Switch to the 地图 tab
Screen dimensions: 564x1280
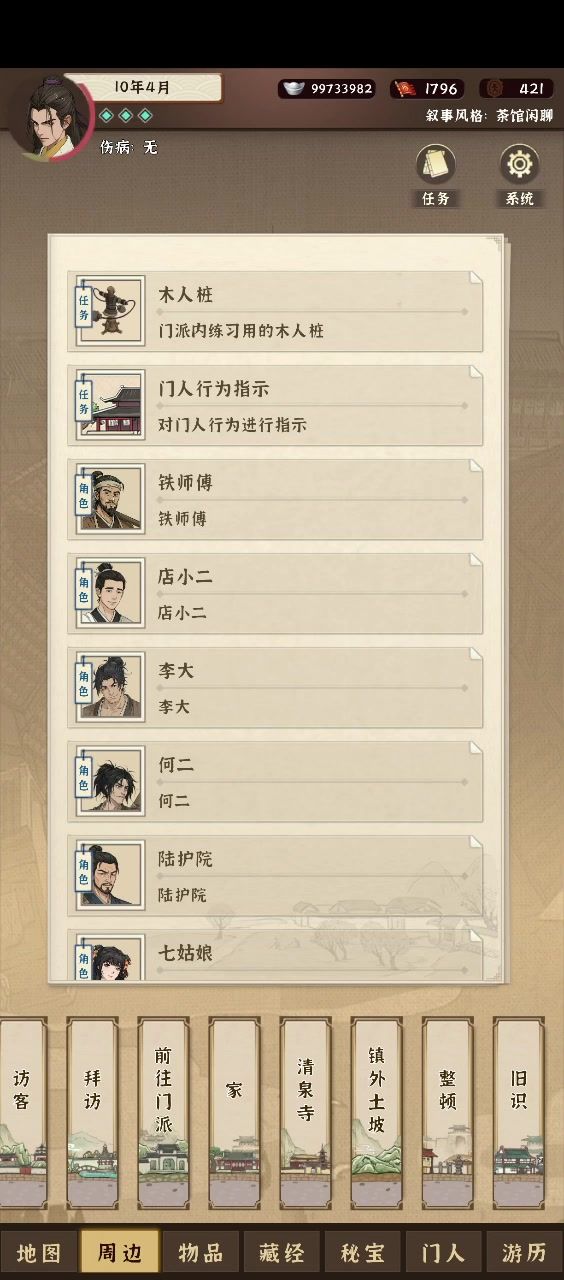[x=39, y=1253]
